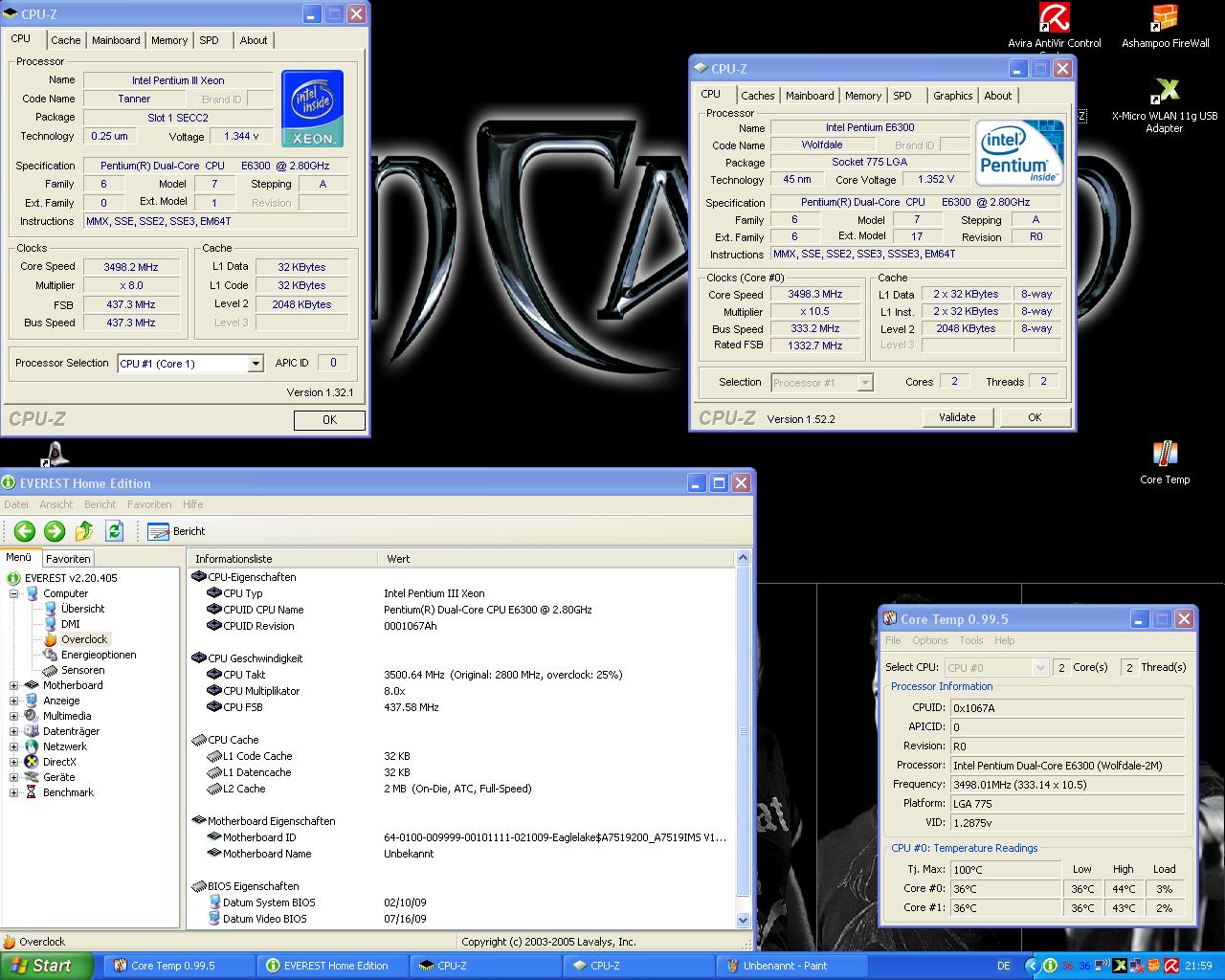1225x980 pixels.
Task: Open the Options menu in Core Temp
Action: pos(929,640)
